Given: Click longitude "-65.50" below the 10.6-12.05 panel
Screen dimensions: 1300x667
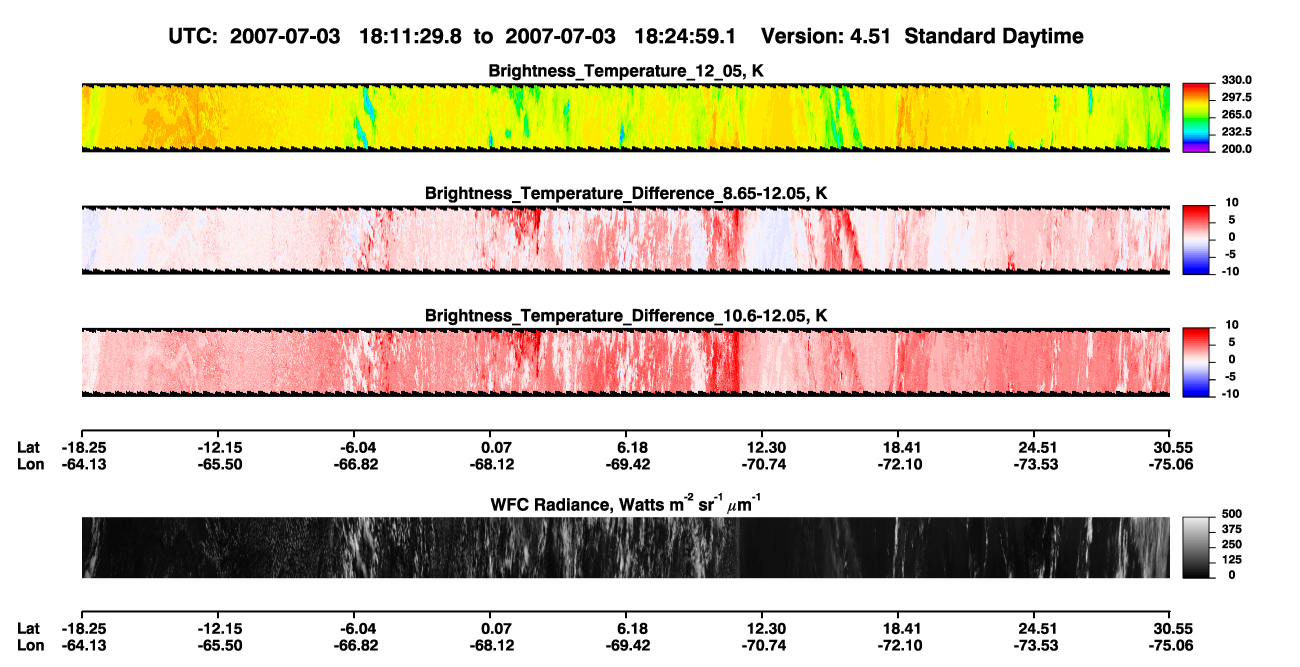Looking at the screenshot, I should tap(221, 463).
